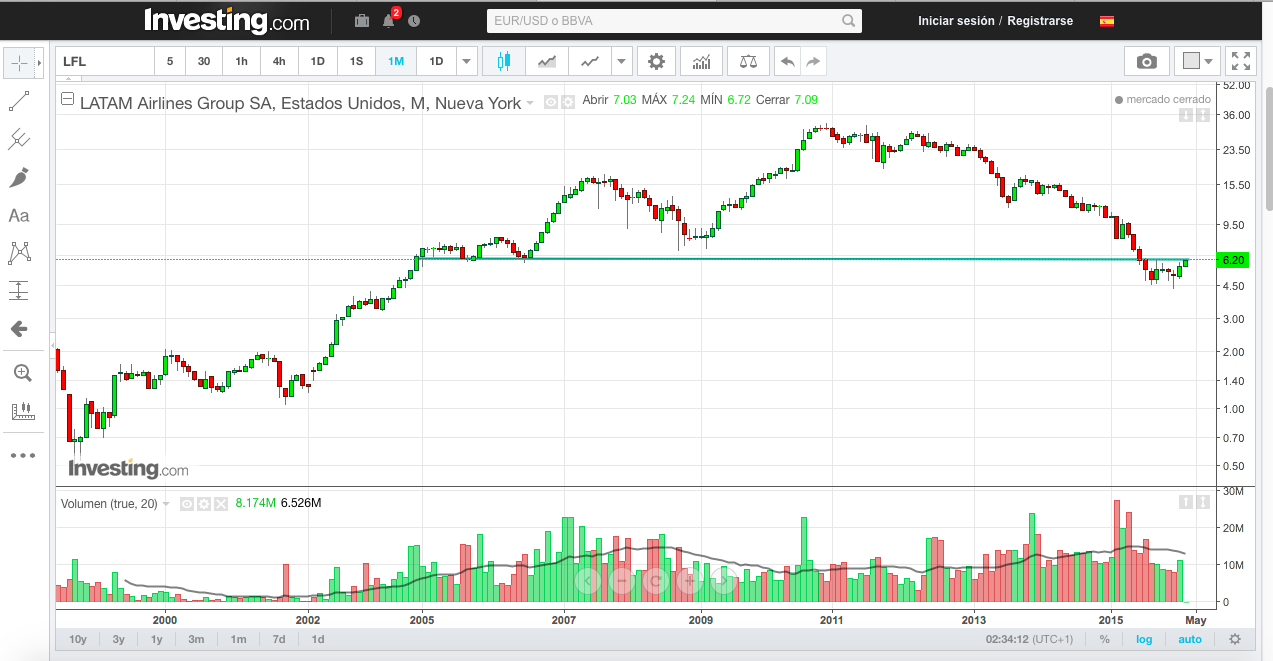The image size is (1273, 661).
Task: Click the Registrarse link
Action: (x=1040, y=21)
